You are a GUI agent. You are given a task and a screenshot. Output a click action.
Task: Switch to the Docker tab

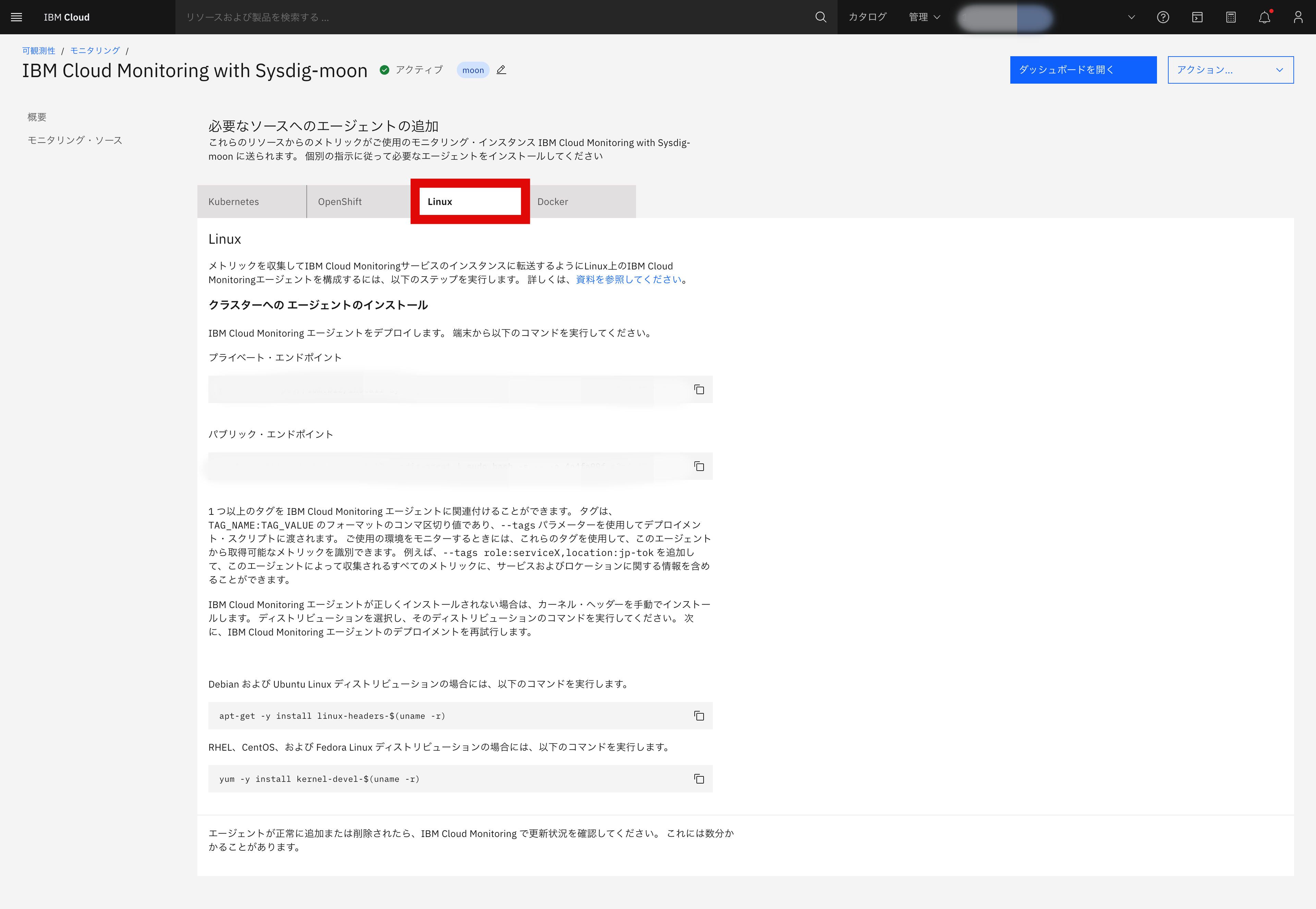pyautogui.click(x=552, y=201)
